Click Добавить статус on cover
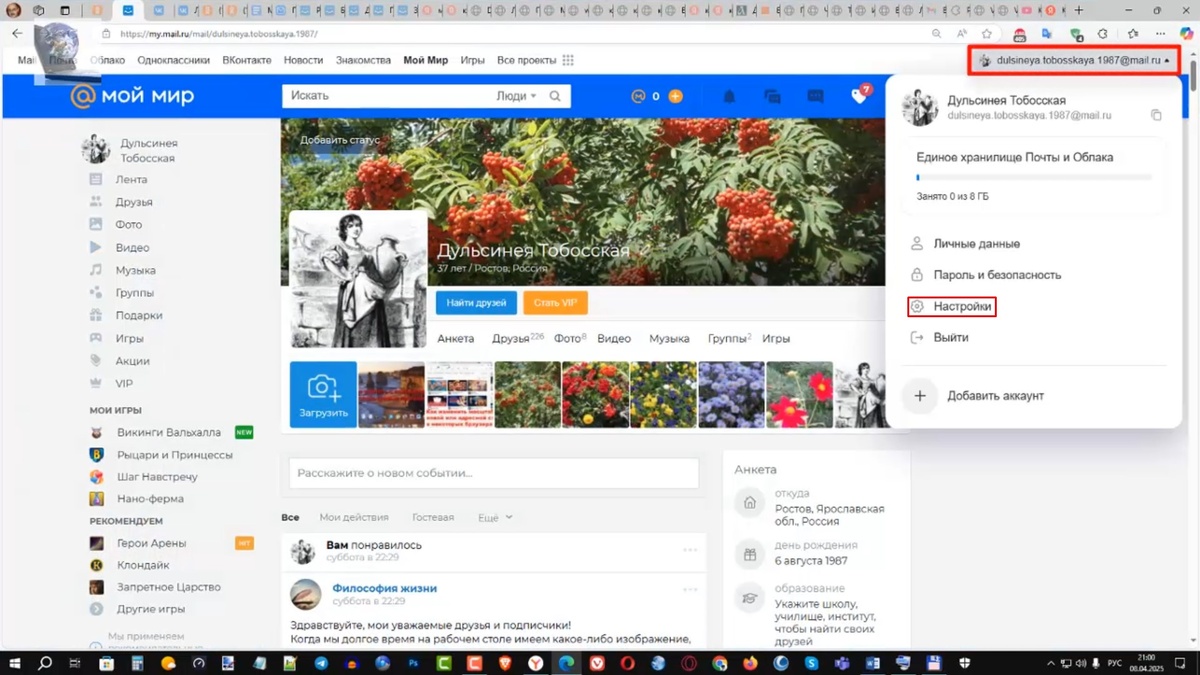Viewport: 1200px width, 675px height. 340,140
